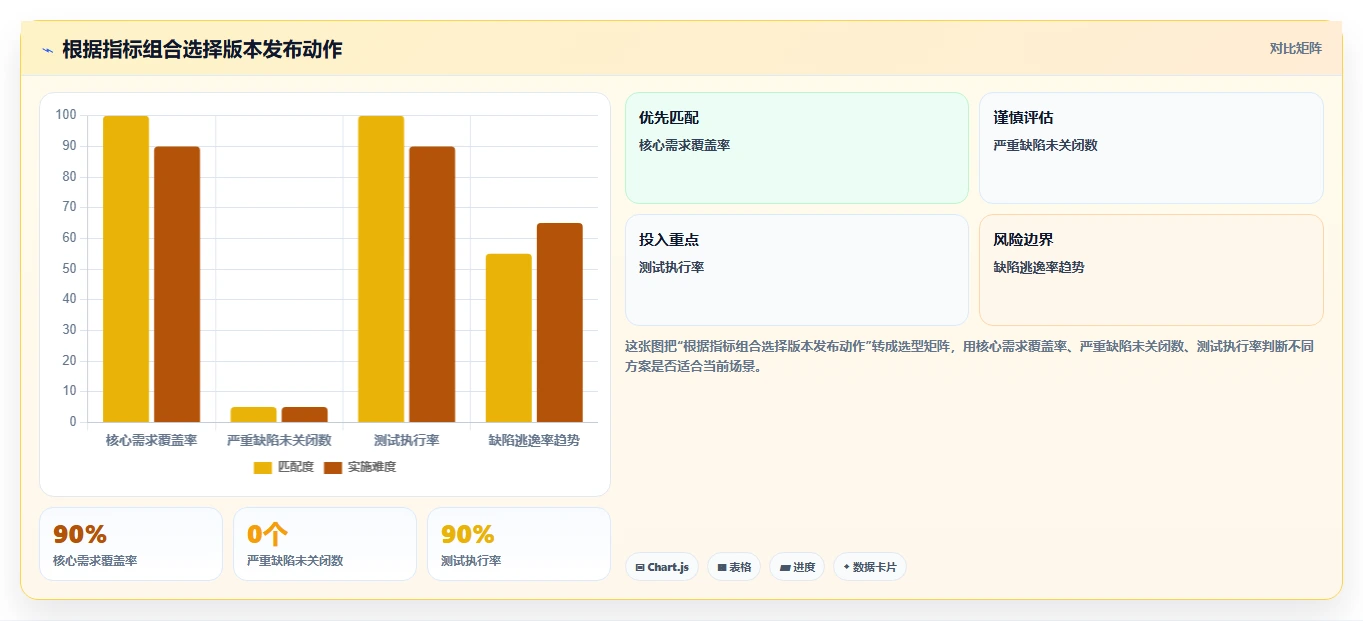Click the 表格 tag

click(x=734, y=567)
